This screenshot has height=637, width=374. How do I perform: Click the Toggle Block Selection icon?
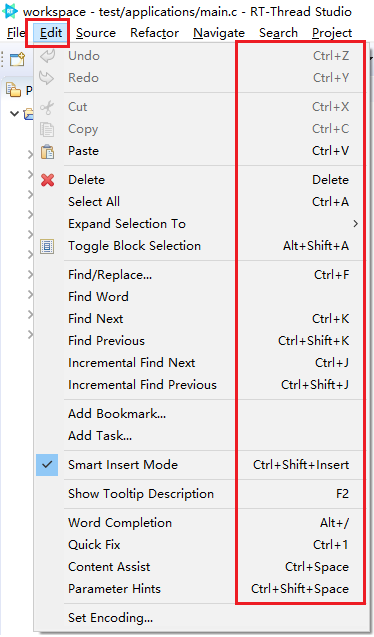[x=47, y=246]
